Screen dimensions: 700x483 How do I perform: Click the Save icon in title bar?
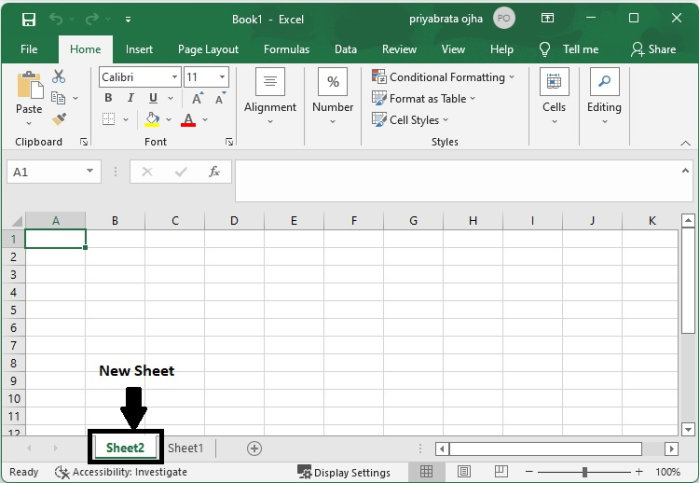pos(28,19)
